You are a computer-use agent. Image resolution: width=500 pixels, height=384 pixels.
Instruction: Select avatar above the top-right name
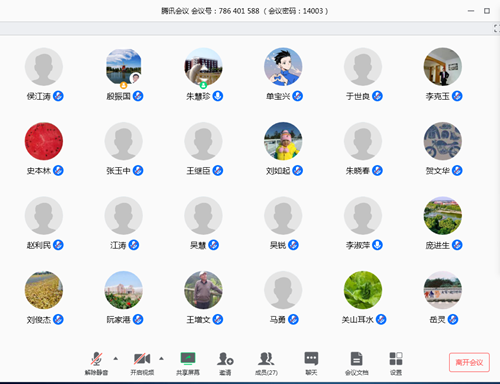443,67
